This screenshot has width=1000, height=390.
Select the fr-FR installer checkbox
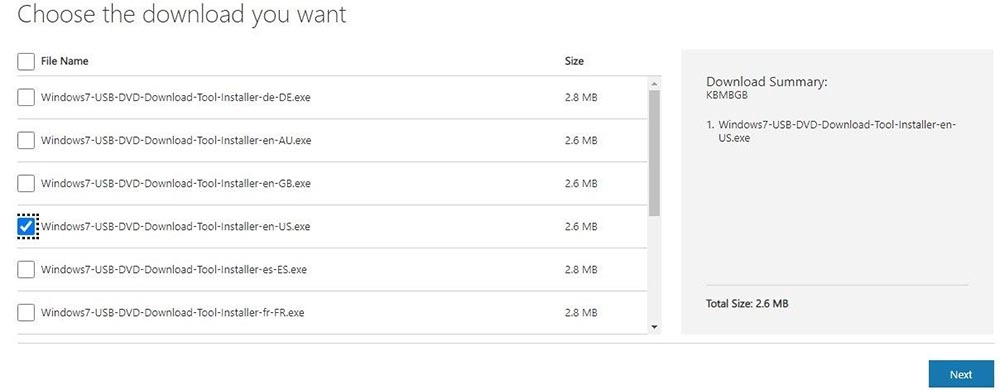pyautogui.click(x=26, y=313)
